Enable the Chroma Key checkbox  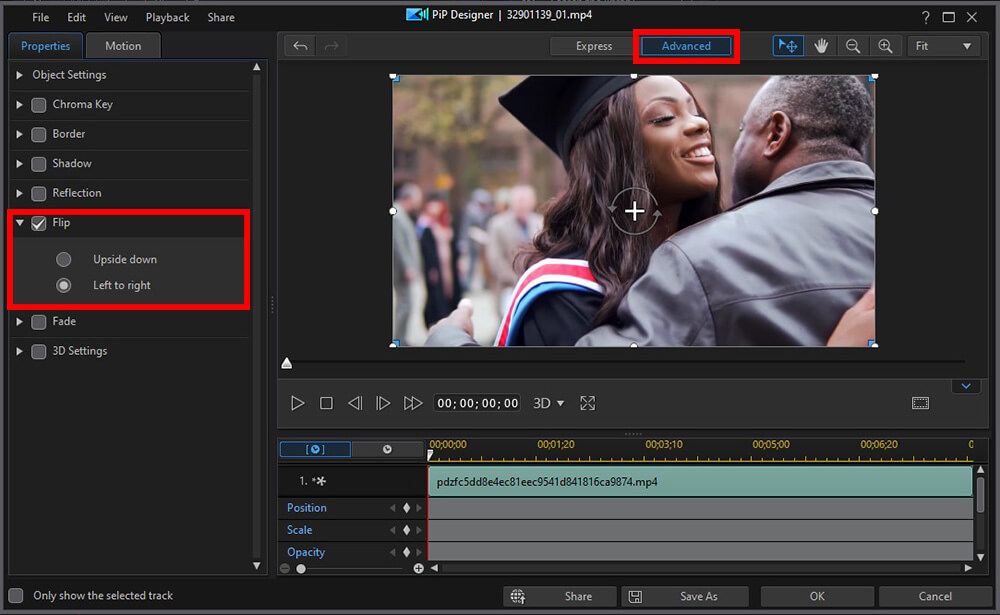click(x=39, y=105)
